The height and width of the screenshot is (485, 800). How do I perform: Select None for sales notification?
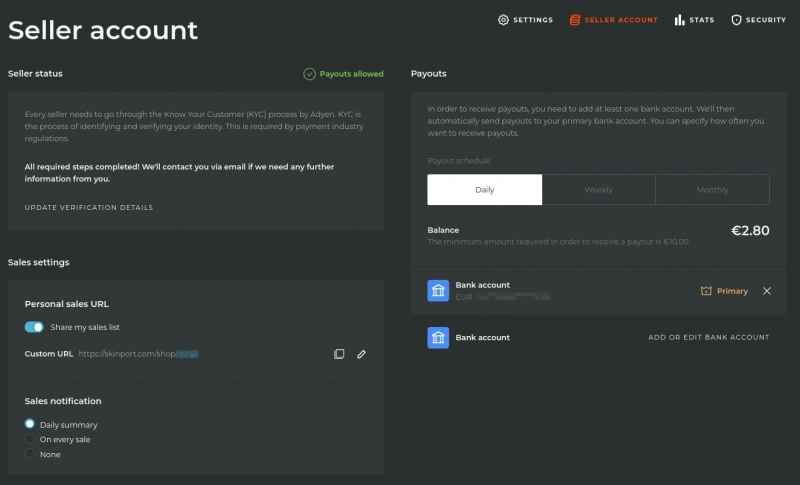[x=30, y=453]
